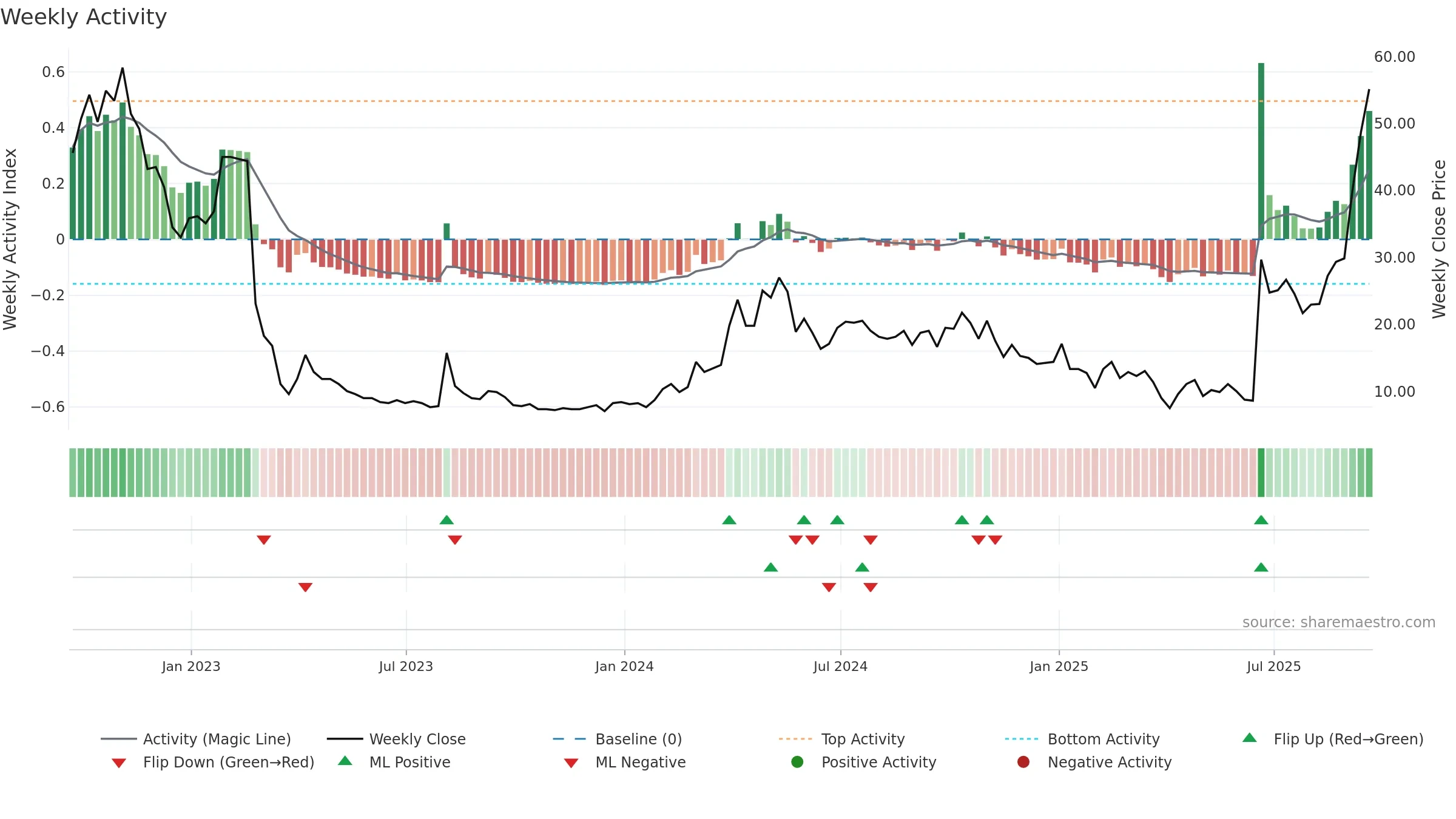Click the source: sharemaestro.com text
Screen dimensions: 1456x819
pos(1339,622)
